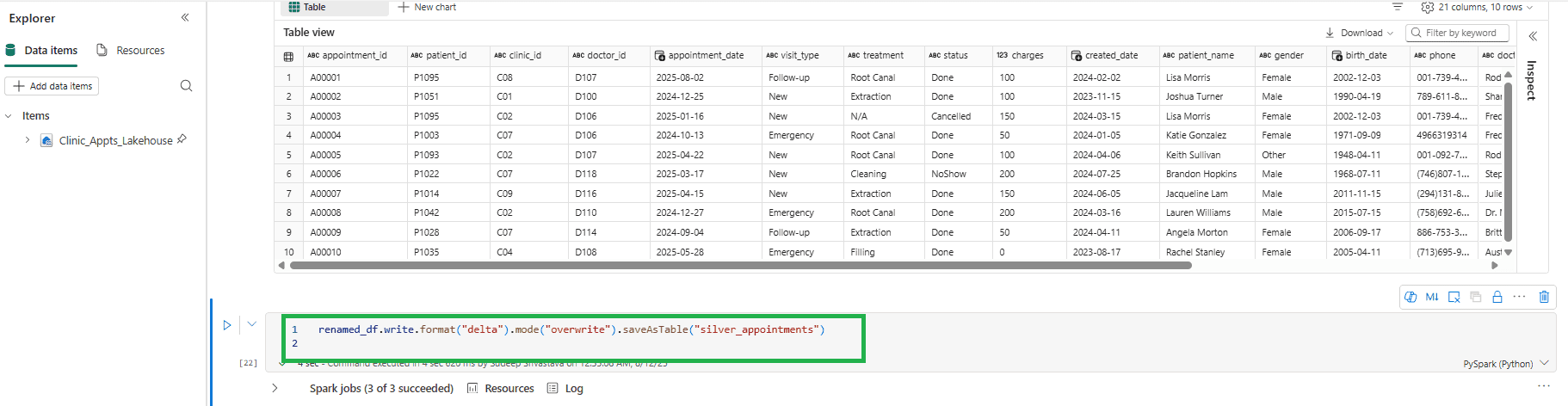Viewport: 1568px width, 406px height.
Task: Expand Clinic_Appts_Lakehouse tree node
Action: click(x=28, y=140)
